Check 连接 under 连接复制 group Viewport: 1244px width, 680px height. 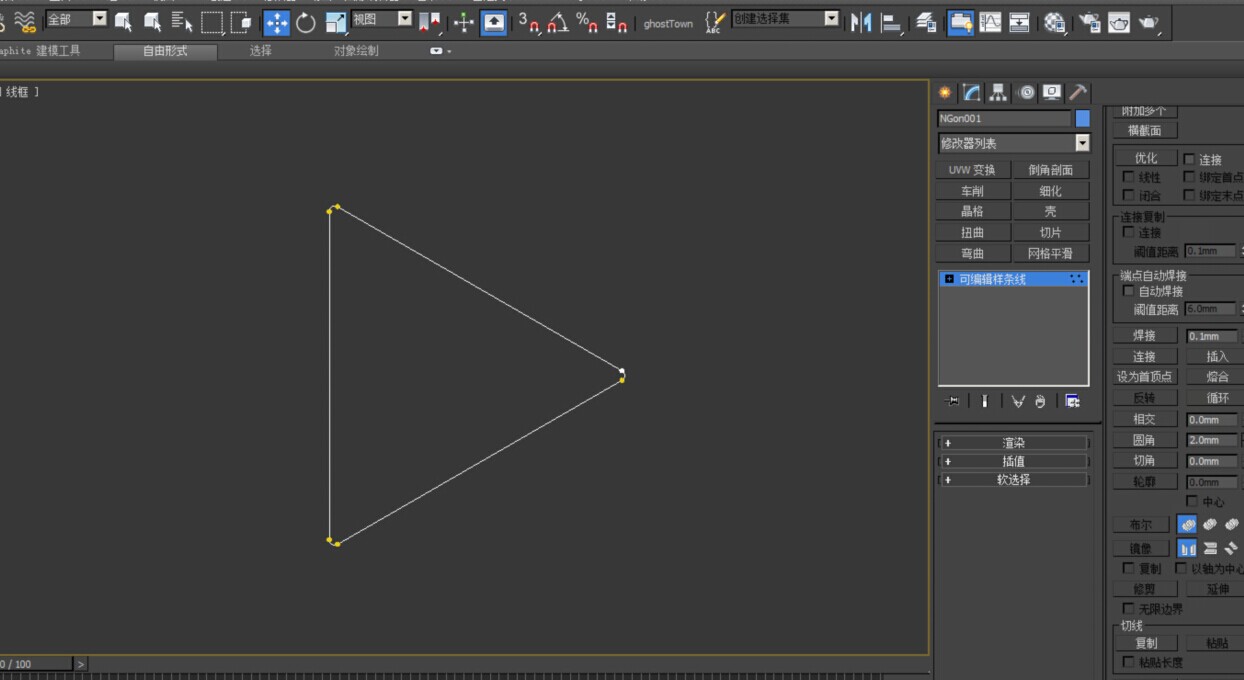[1129, 232]
